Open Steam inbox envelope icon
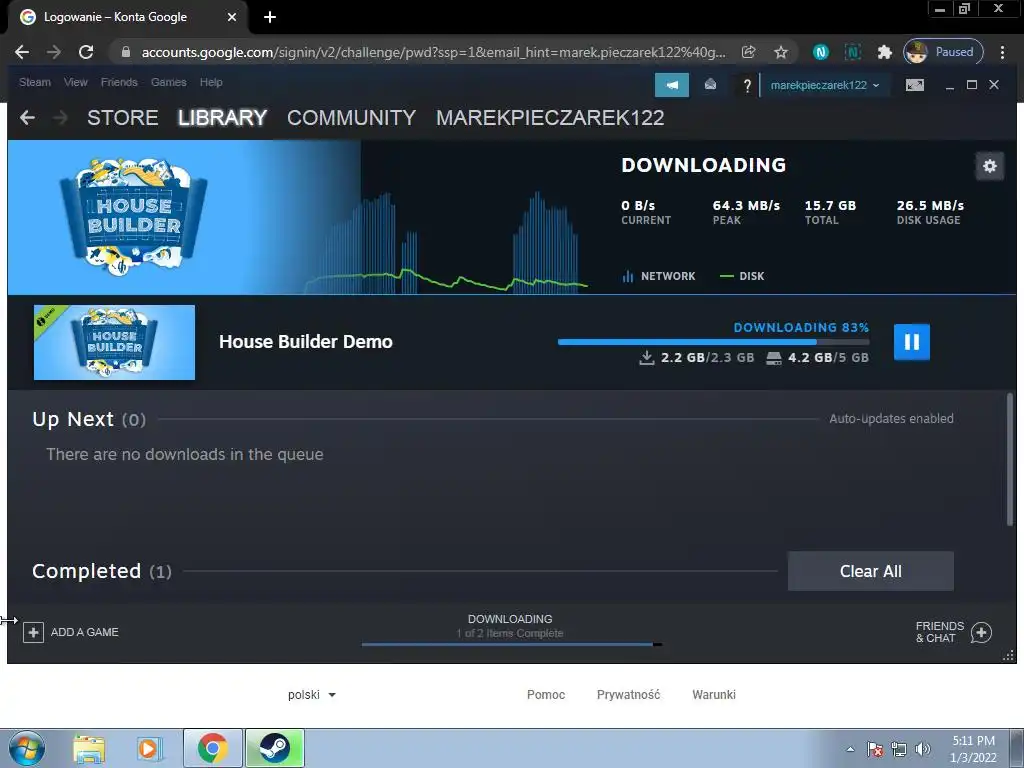The height and width of the screenshot is (768, 1024). click(x=710, y=85)
